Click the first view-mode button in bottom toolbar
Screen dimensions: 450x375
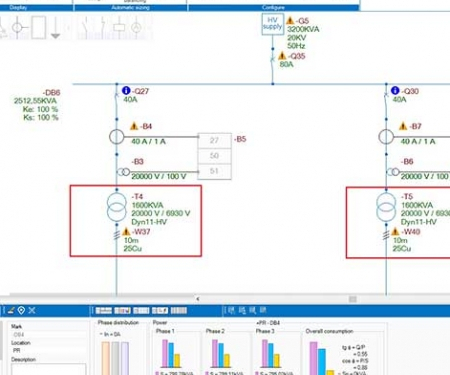(104, 311)
